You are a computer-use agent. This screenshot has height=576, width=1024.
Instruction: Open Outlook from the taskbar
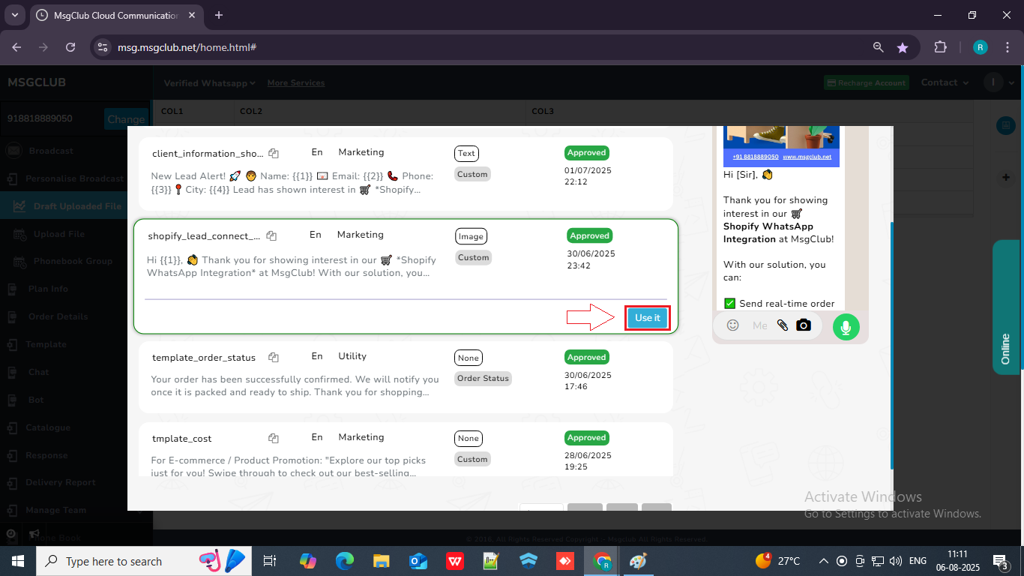(419, 561)
